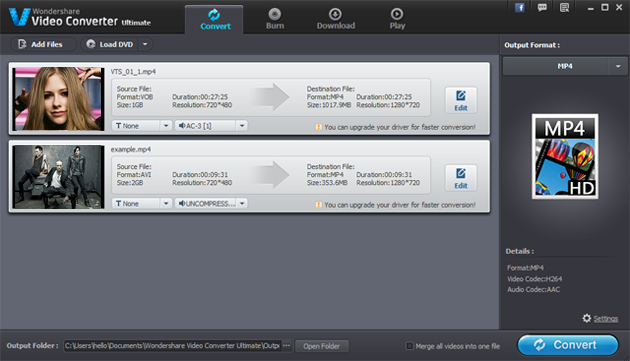This screenshot has height=361, width=630.
Task: Open AC-3 audio track dropdown
Action: [211, 126]
